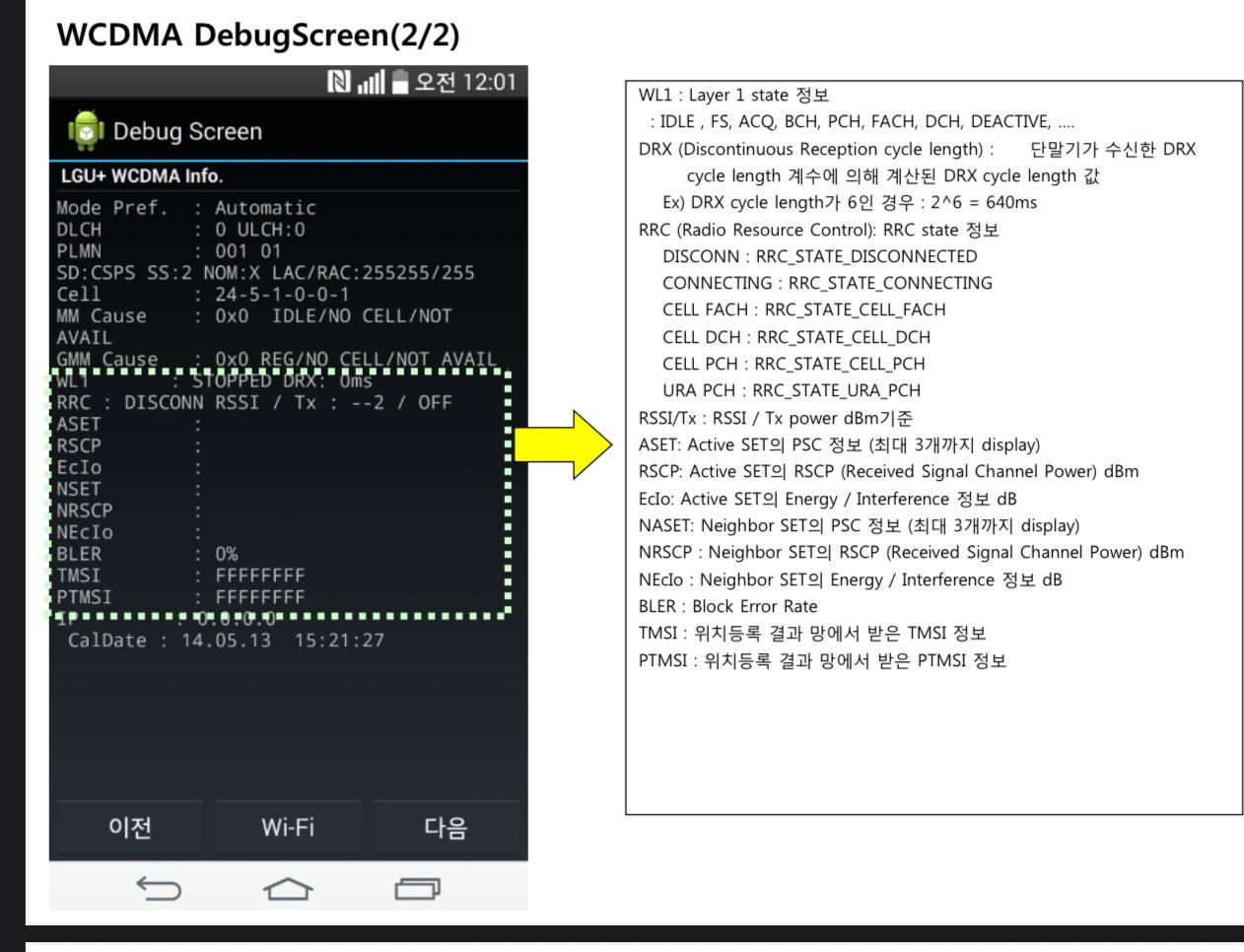Screen dimensions: 1244x952
Task: Click the 'RSSI/Tx : RSSI / Tx power' line
Action: (x=776, y=418)
